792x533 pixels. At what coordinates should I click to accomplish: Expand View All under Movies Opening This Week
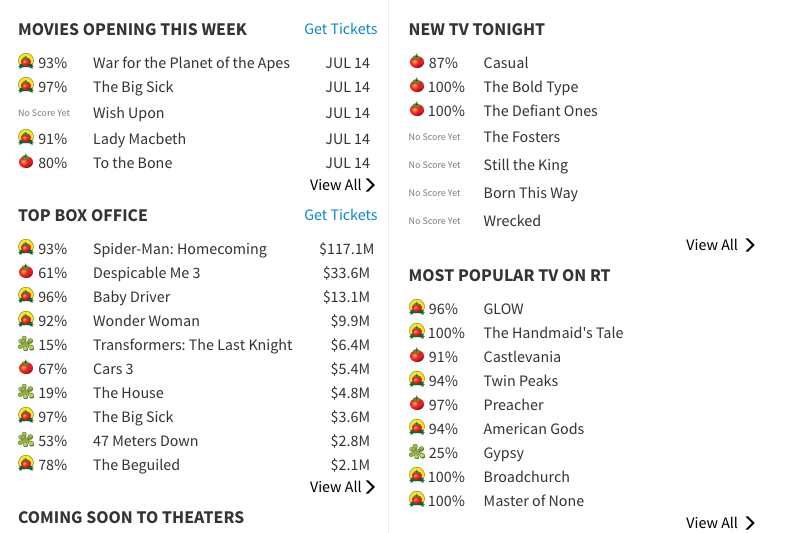pyautogui.click(x=342, y=185)
